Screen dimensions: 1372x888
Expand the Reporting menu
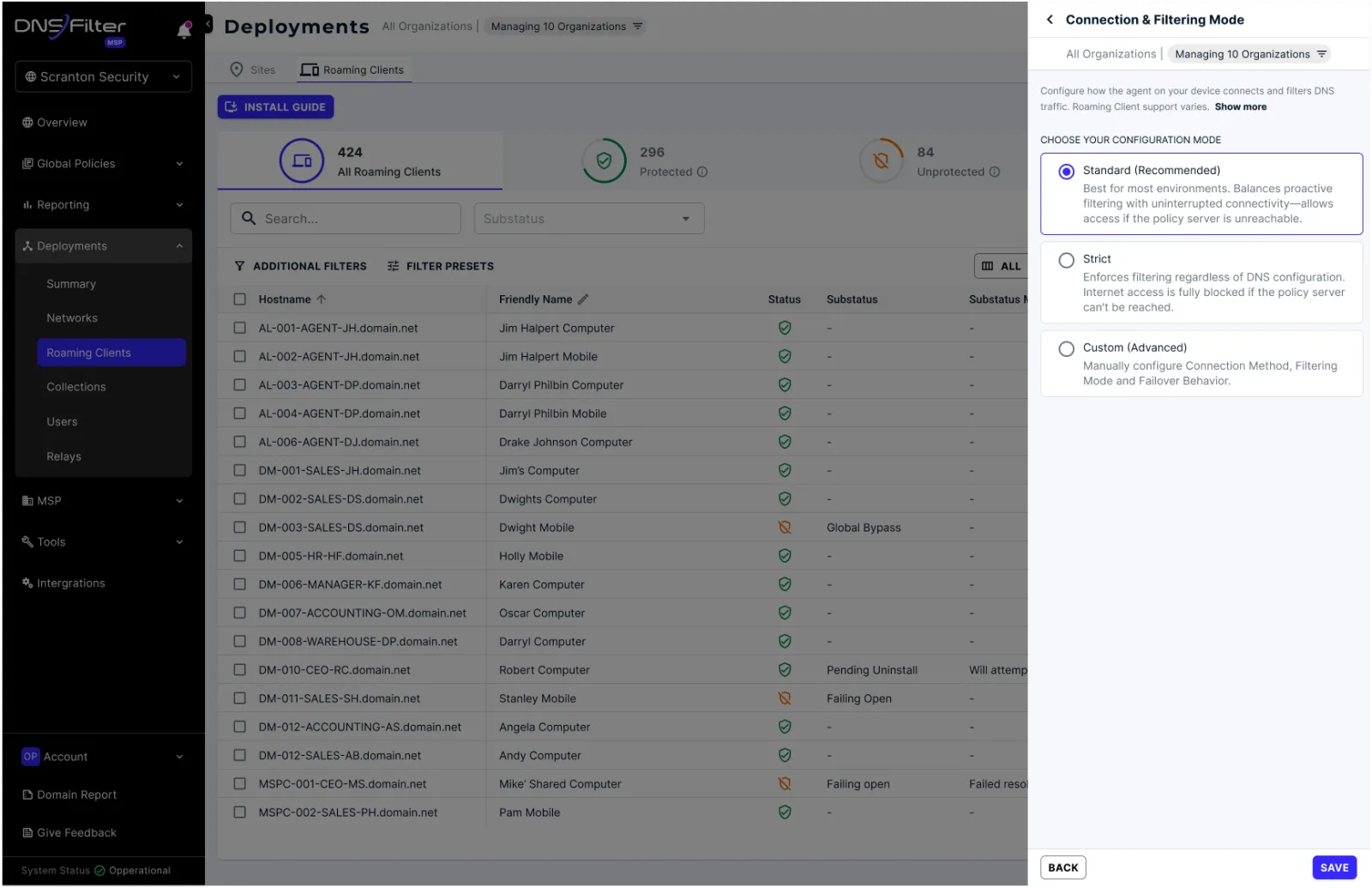[x=103, y=205]
